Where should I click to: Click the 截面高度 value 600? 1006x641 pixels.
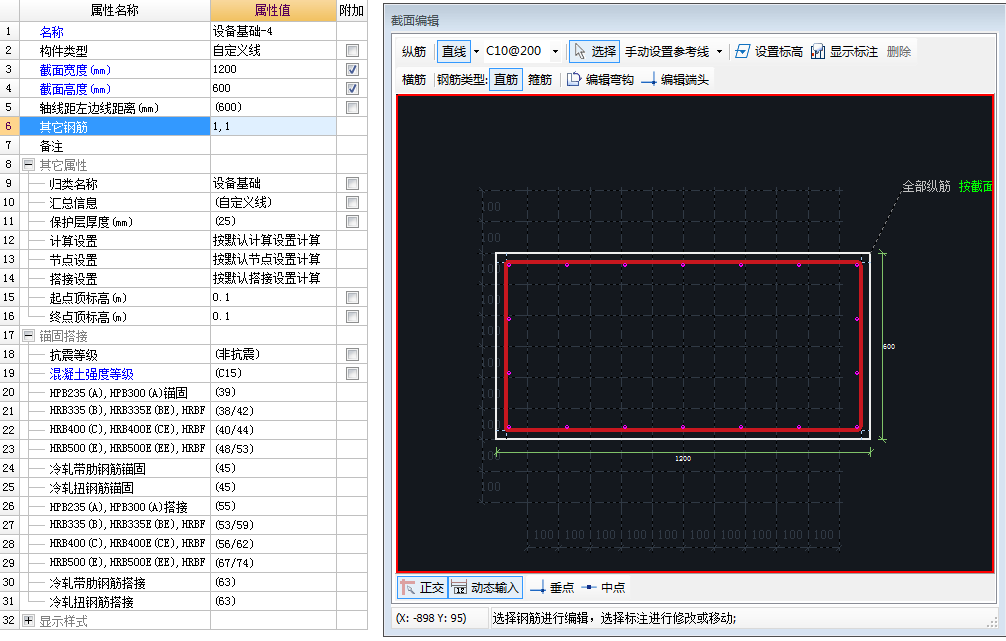[273, 89]
